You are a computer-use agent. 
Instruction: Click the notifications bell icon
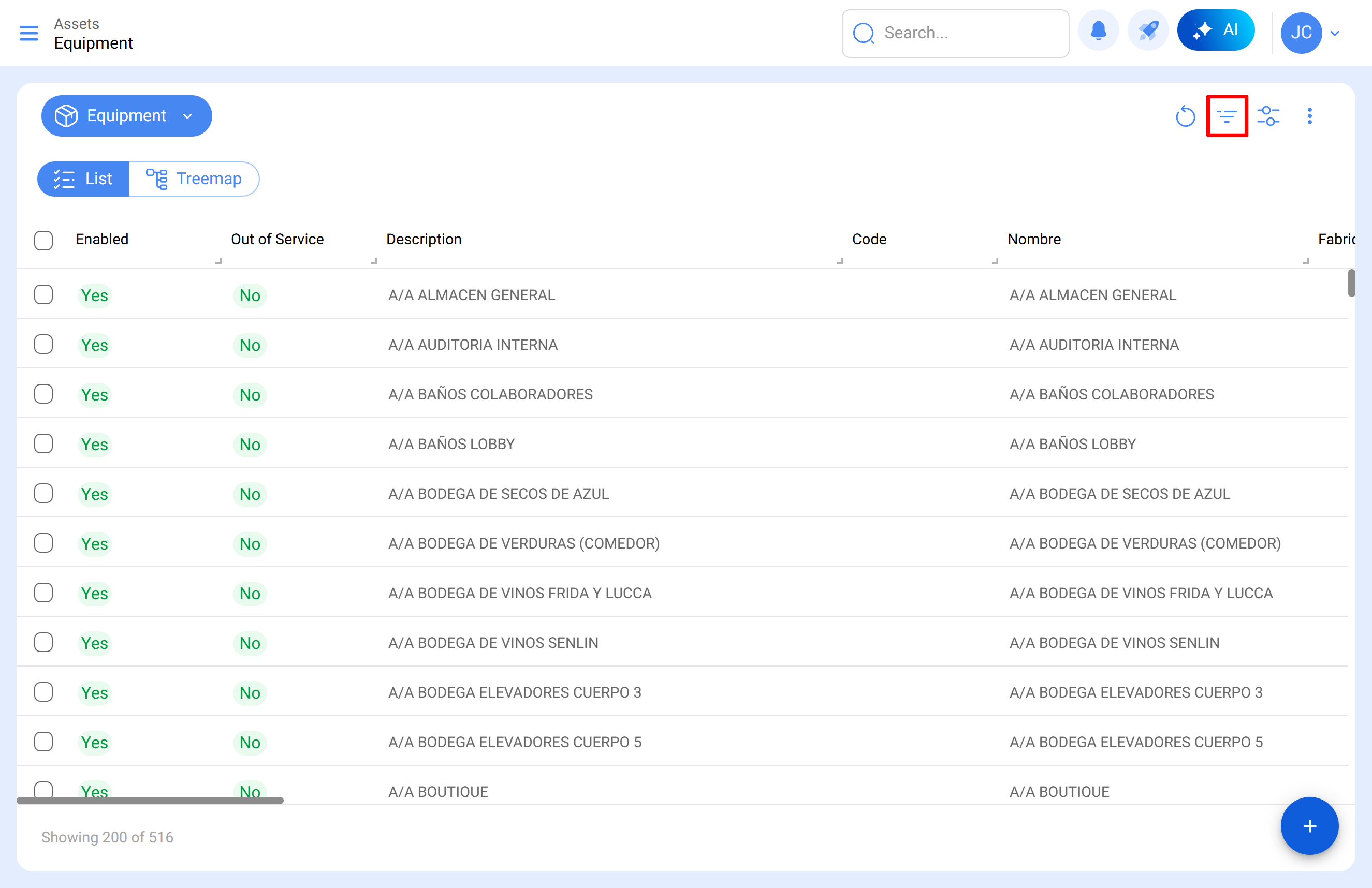[x=1098, y=31]
